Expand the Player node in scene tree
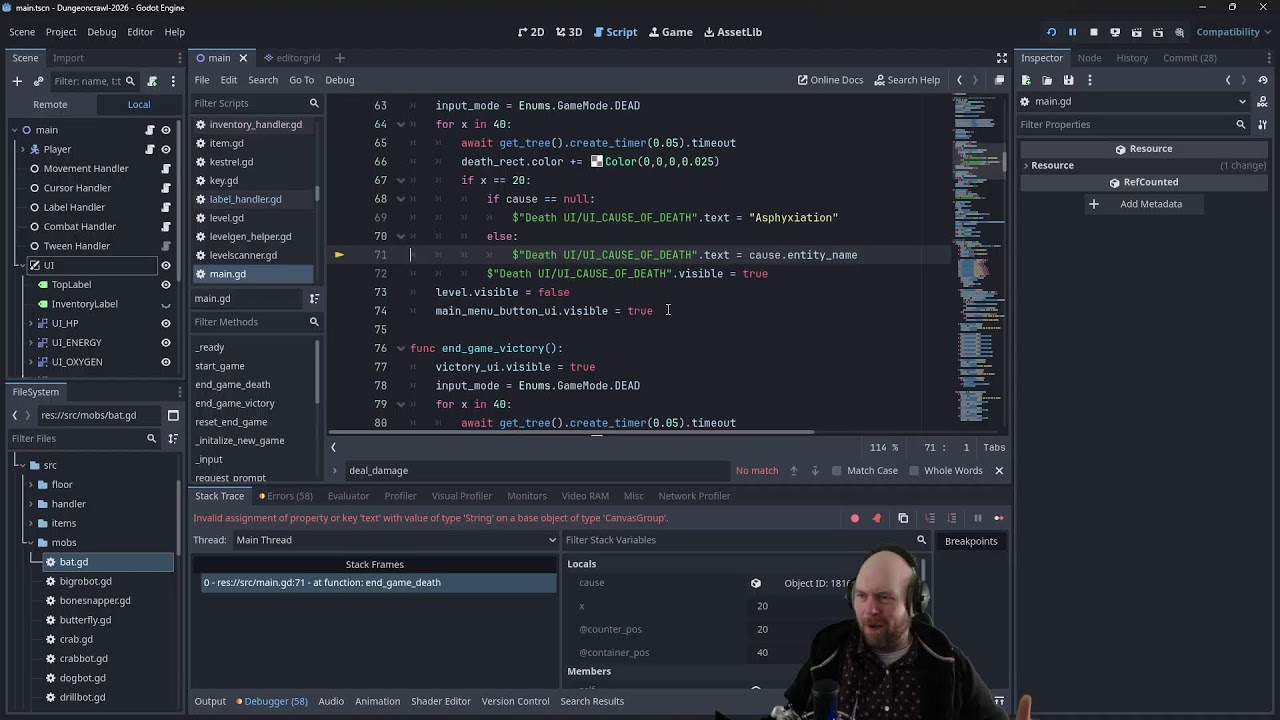This screenshot has width=1280, height=720. pyautogui.click(x=22, y=149)
